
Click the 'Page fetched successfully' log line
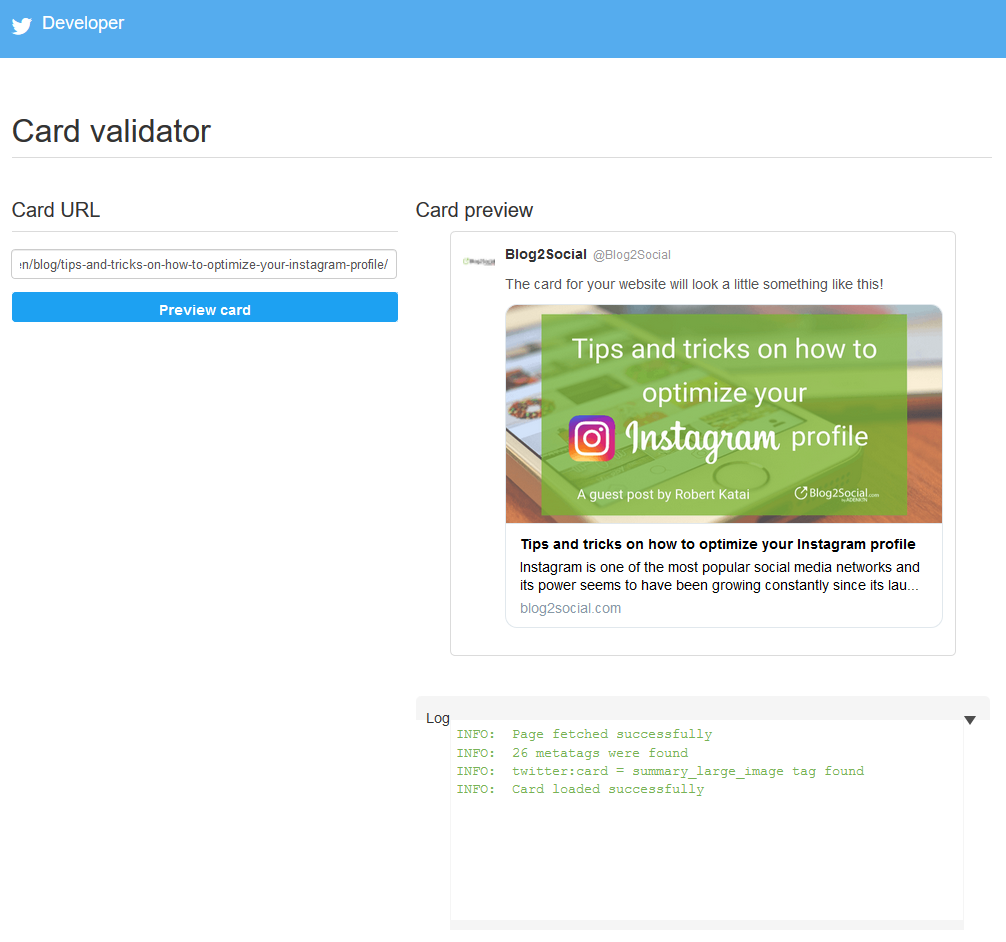click(x=584, y=734)
